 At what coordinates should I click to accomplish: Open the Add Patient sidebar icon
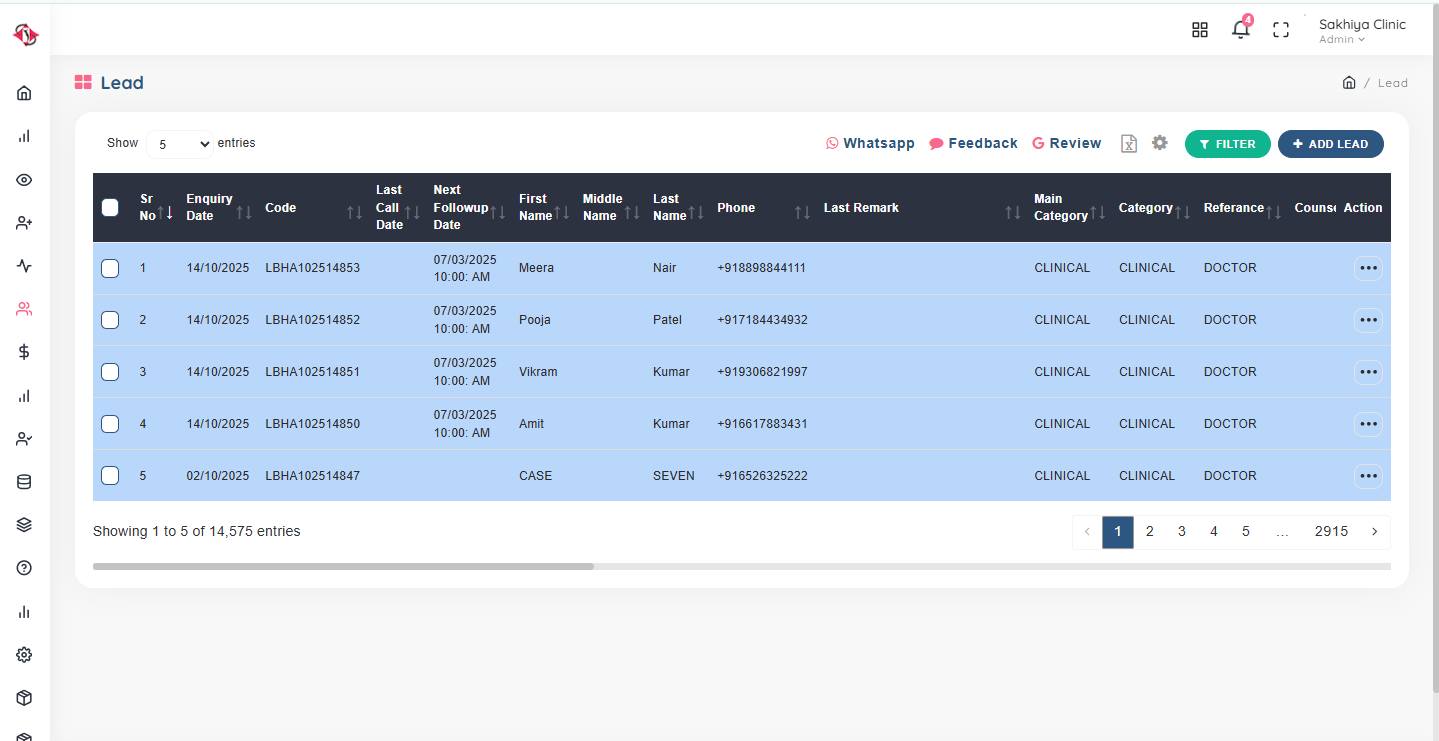coord(23,222)
